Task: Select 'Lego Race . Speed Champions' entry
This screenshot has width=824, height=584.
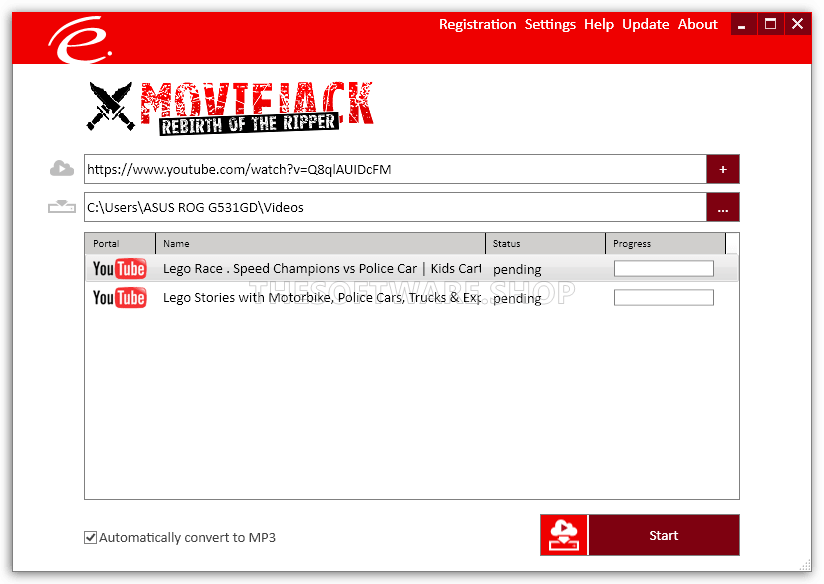Action: pos(322,269)
